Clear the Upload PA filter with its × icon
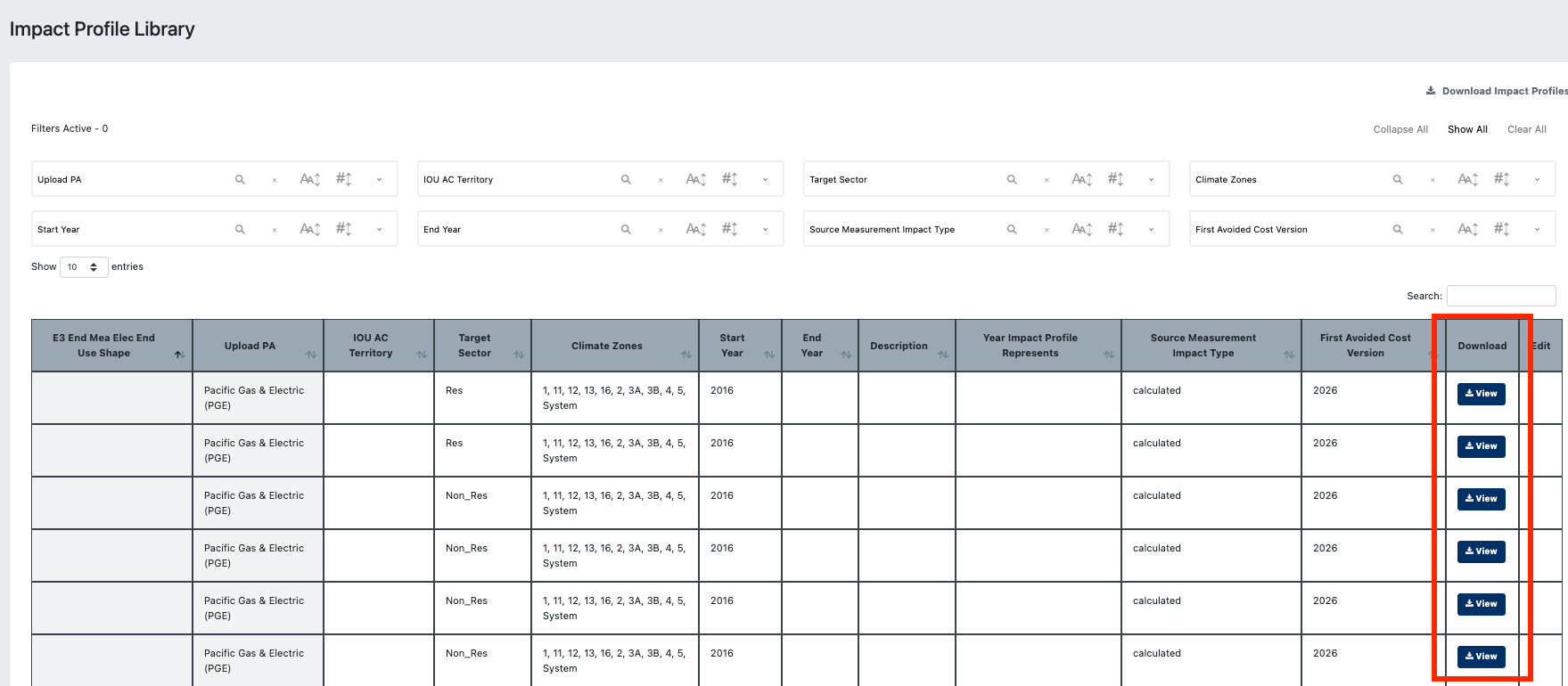1568x686 pixels. (x=275, y=180)
